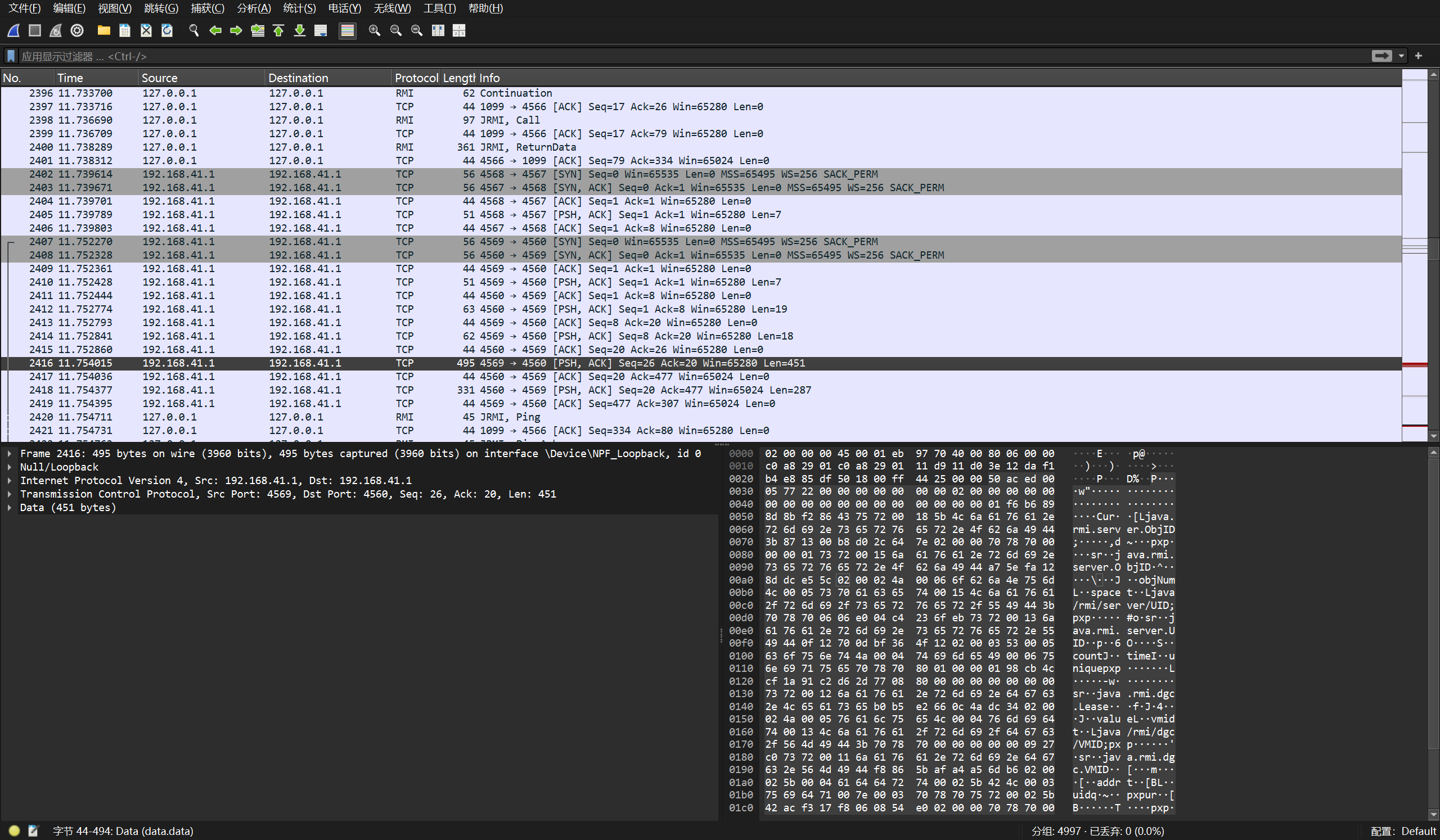Go back in packet history arrow
The height and width of the screenshot is (840, 1440).
point(215,30)
